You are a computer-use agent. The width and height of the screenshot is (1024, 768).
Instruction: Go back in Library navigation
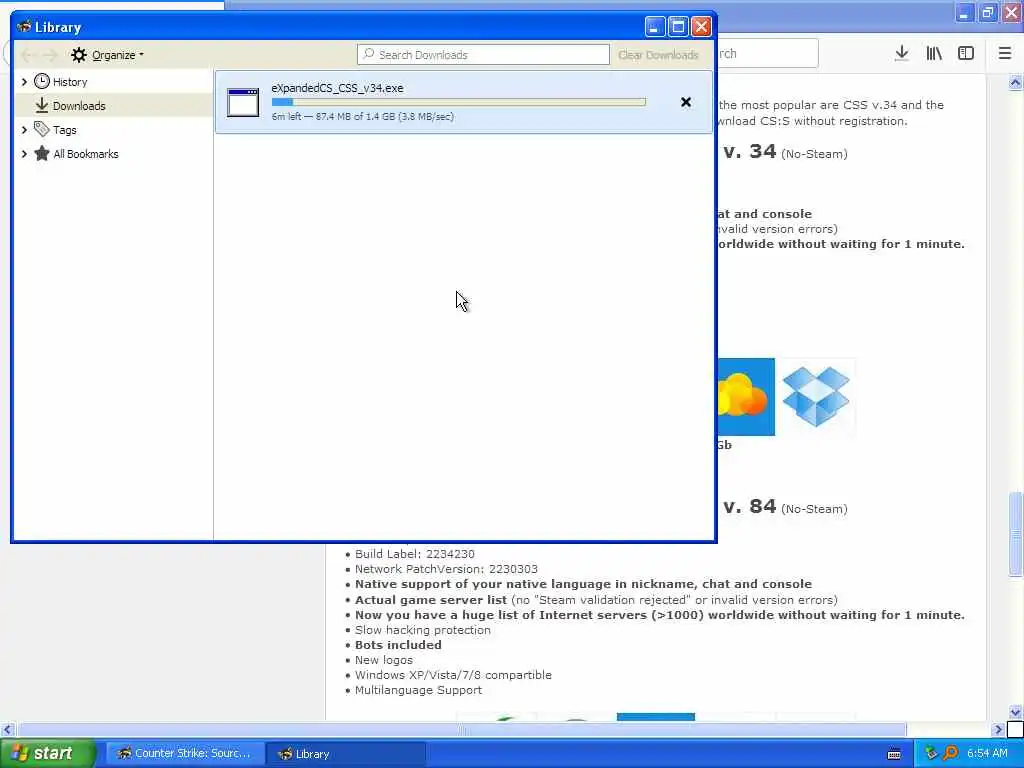(27, 55)
